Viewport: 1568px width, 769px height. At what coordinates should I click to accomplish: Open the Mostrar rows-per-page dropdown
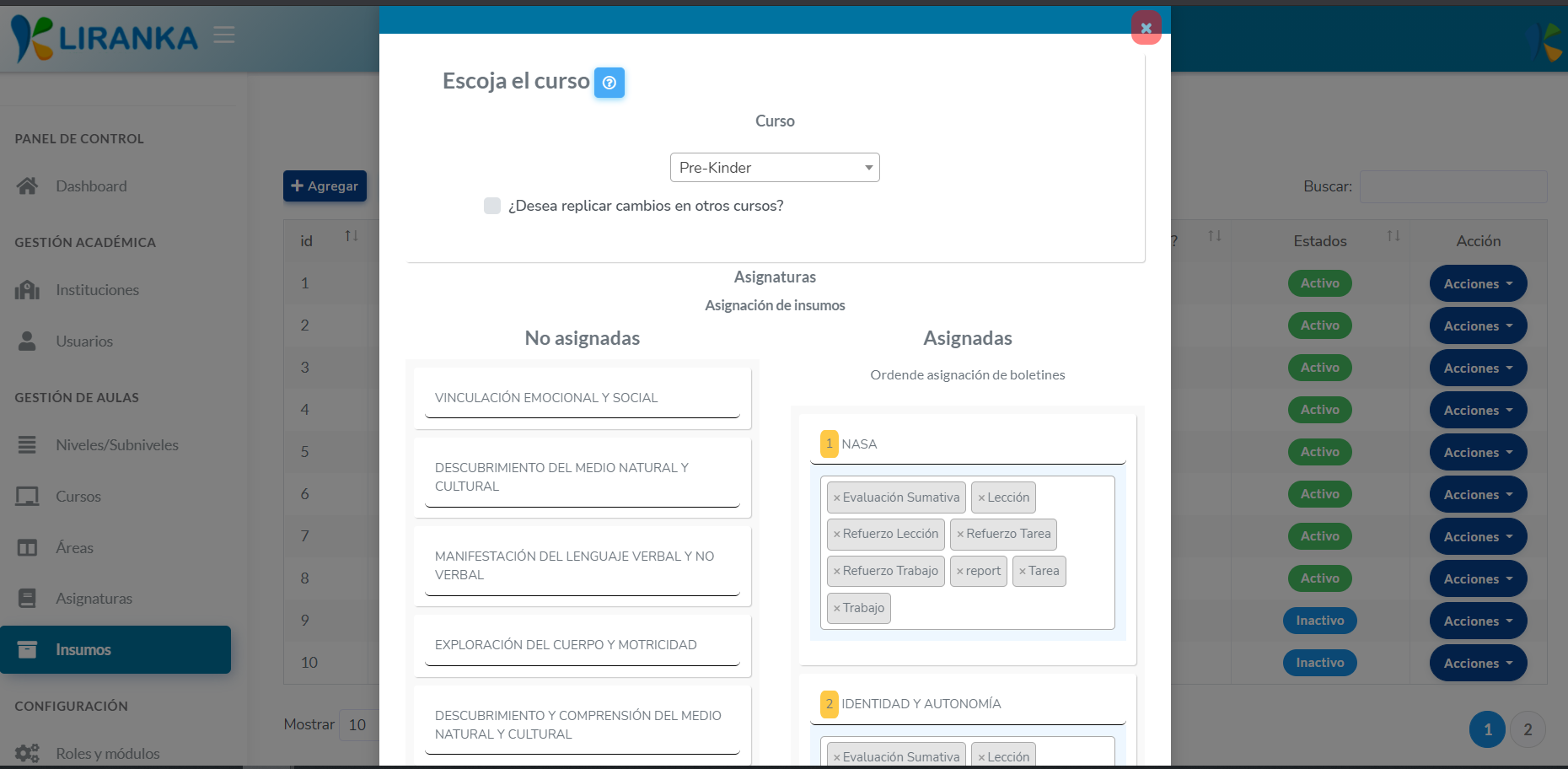coord(357,724)
